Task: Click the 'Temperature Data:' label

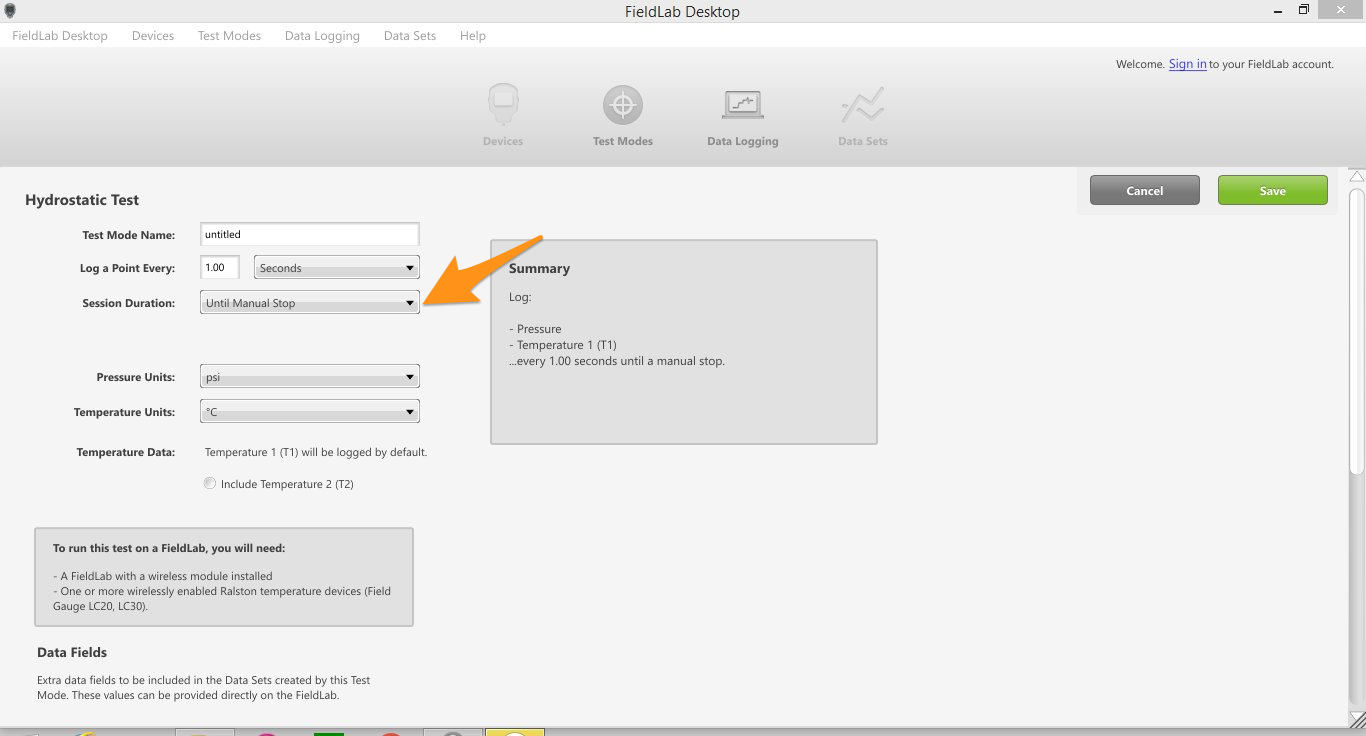Action: coord(126,452)
